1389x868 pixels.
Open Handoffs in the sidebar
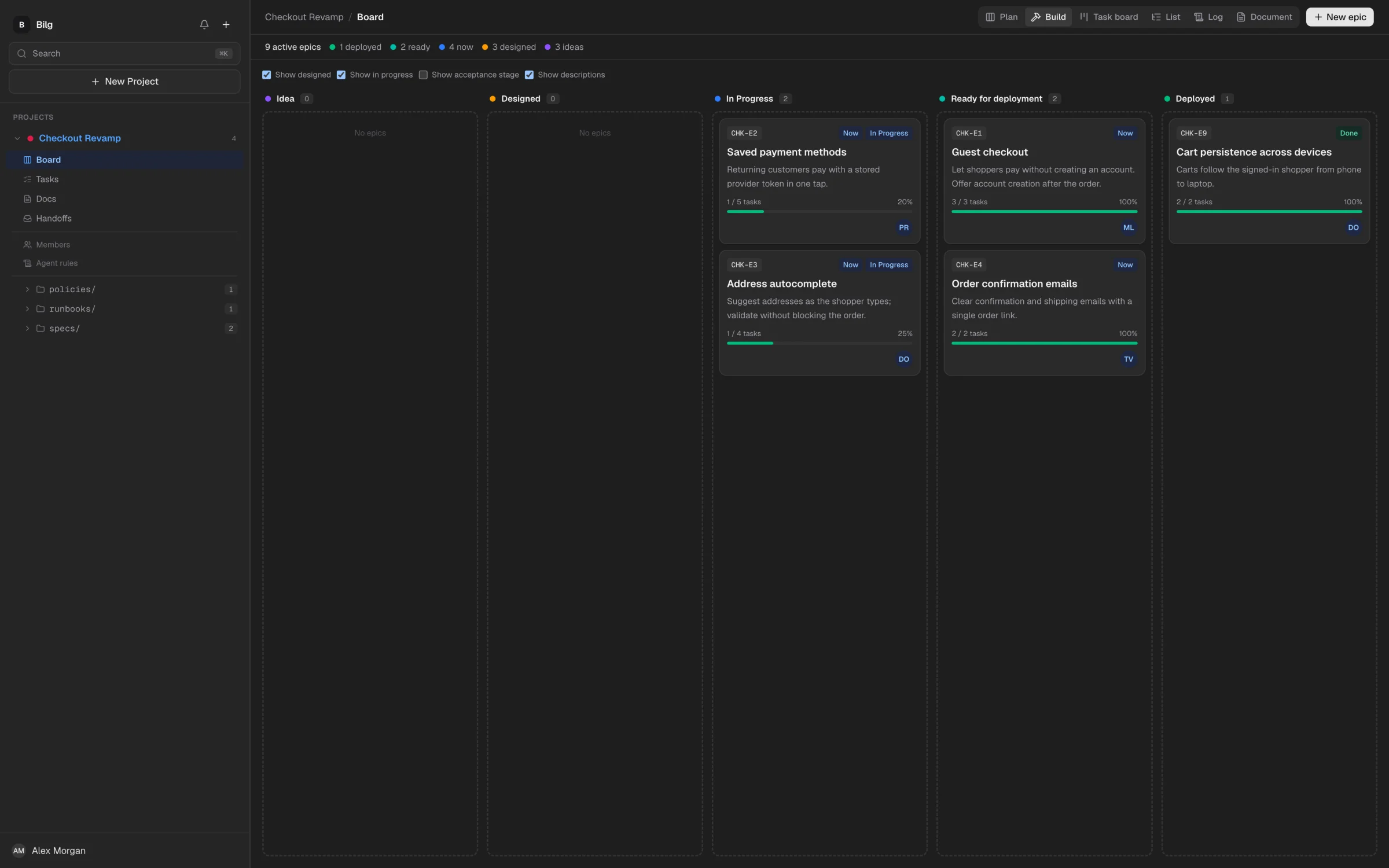click(x=124, y=219)
